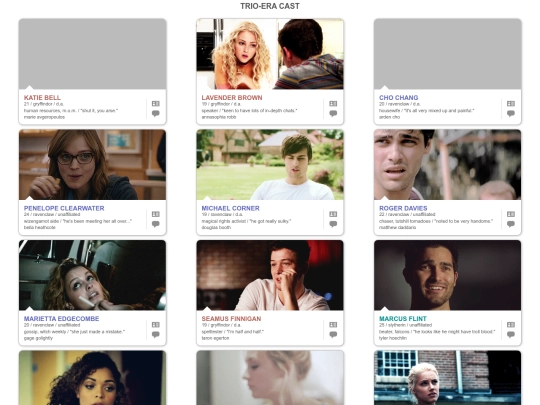Image resolution: width=540 pixels, height=405 pixels.
Task: Open the CHO CHANG name link
Action: pyautogui.click(x=398, y=97)
